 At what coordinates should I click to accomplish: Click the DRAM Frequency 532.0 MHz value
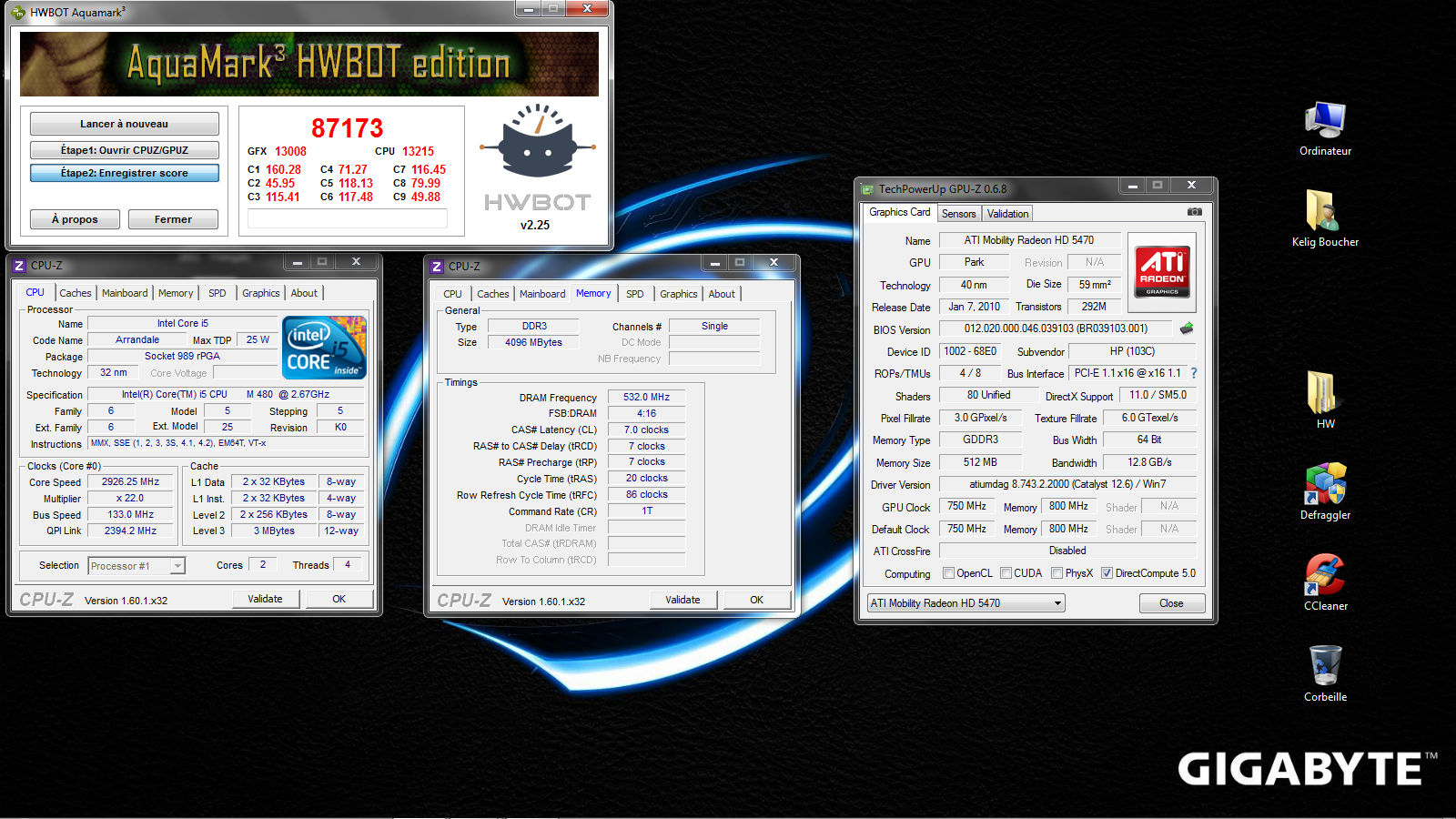point(646,398)
